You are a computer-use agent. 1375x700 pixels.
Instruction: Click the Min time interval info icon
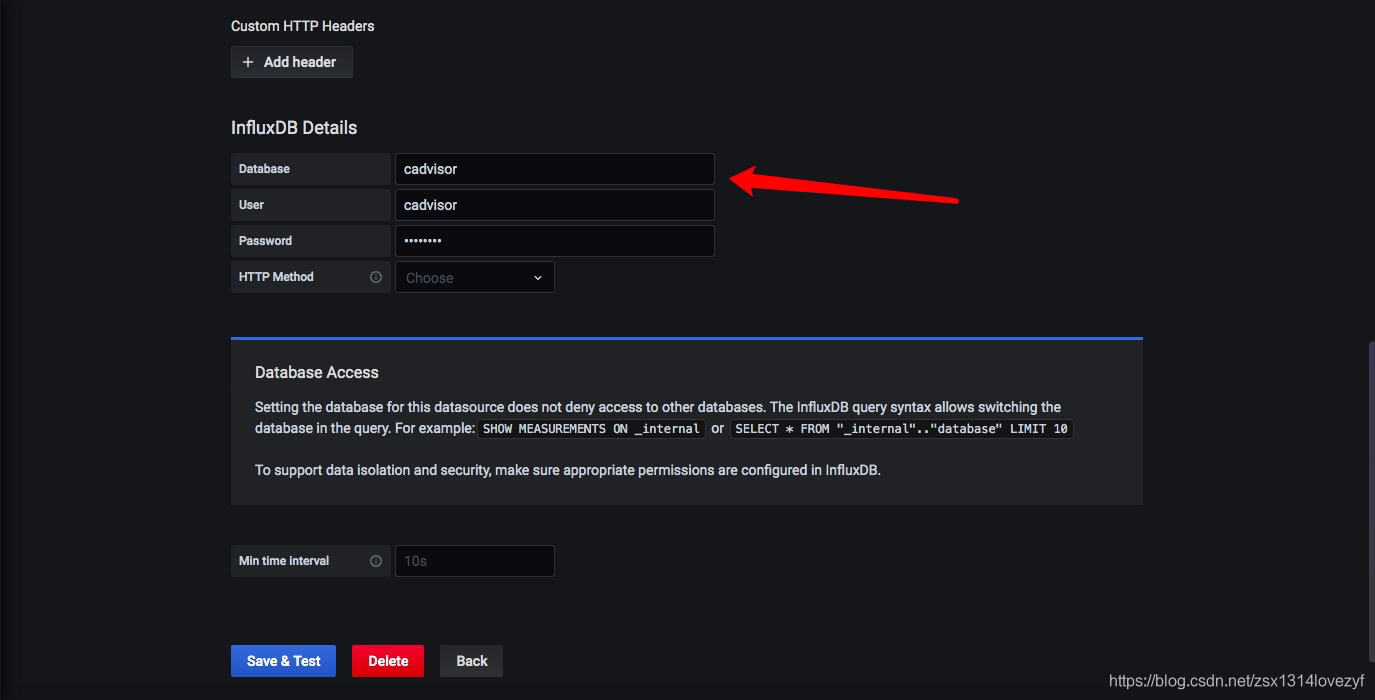point(376,561)
